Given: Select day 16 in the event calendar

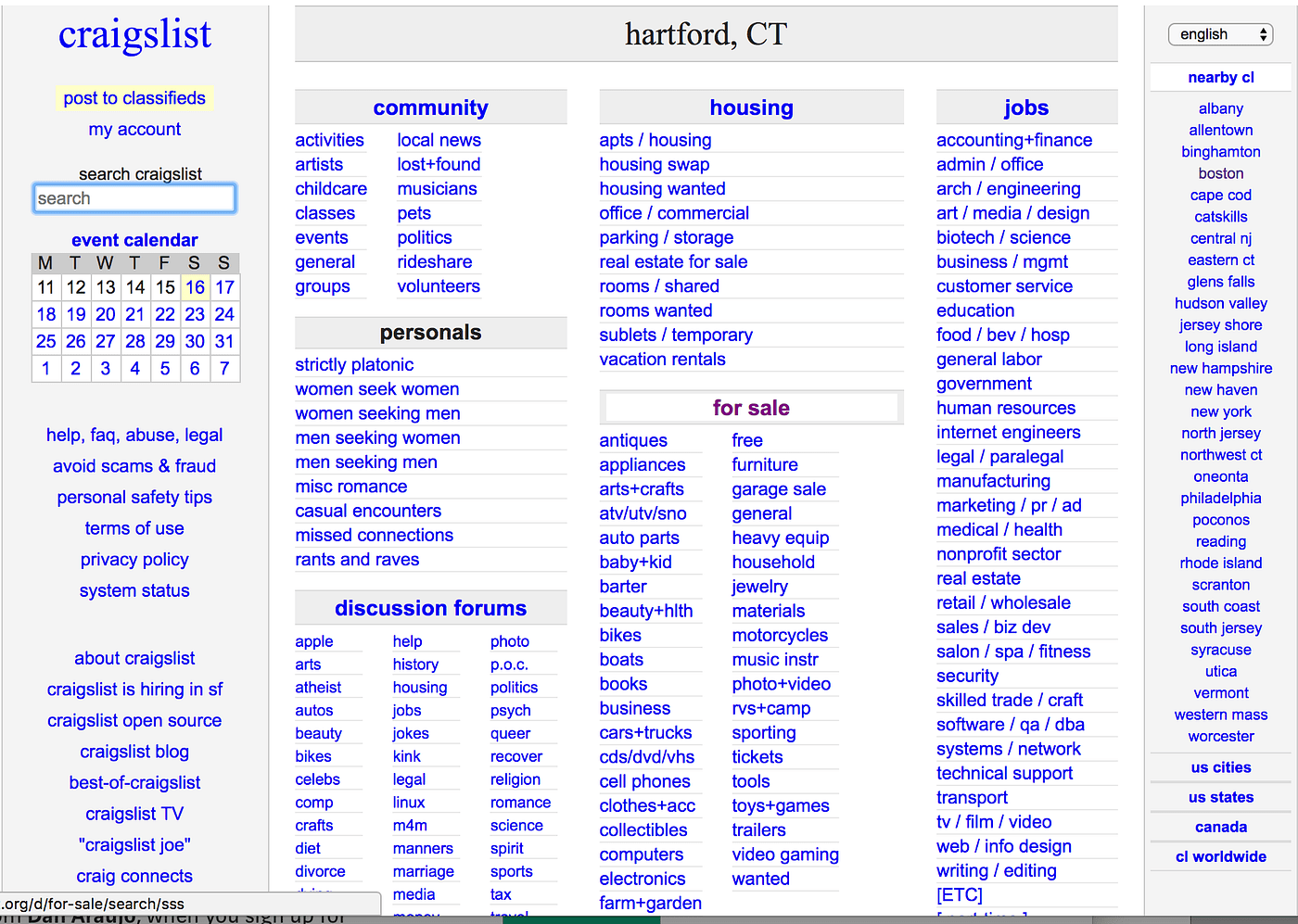Looking at the screenshot, I should (x=195, y=287).
